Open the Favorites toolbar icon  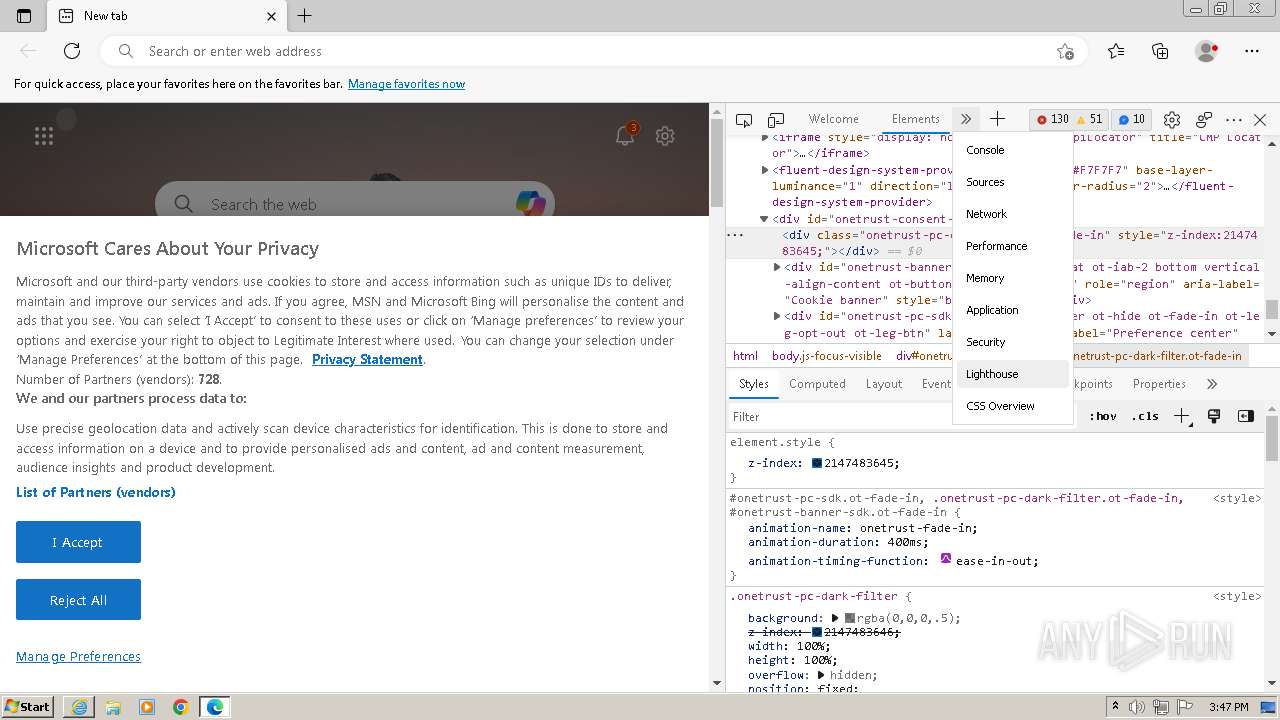pyautogui.click(x=1116, y=51)
